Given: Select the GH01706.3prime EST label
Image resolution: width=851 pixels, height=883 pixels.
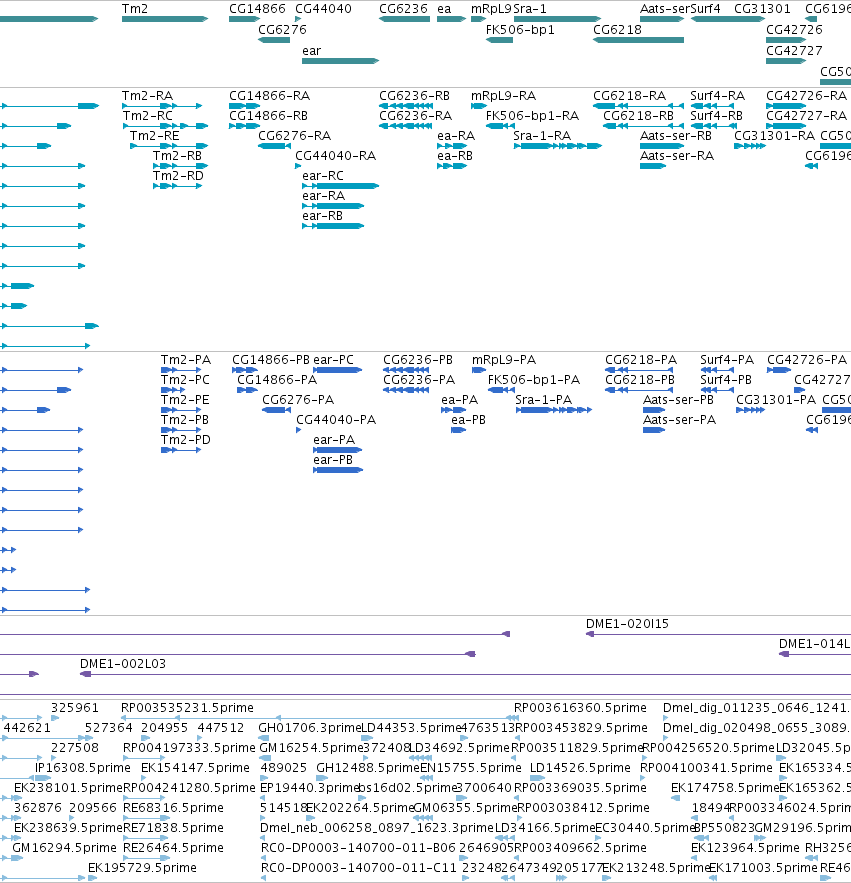Looking at the screenshot, I should click(309, 728).
